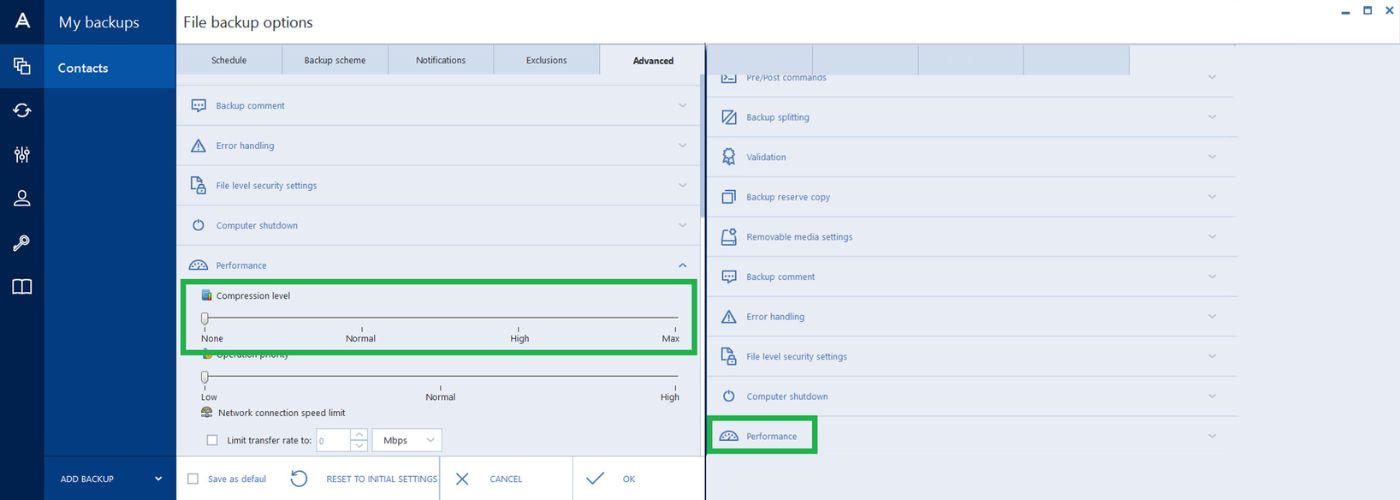Select the Contacts backup item
This screenshot has width=1400, height=500.
110,67
